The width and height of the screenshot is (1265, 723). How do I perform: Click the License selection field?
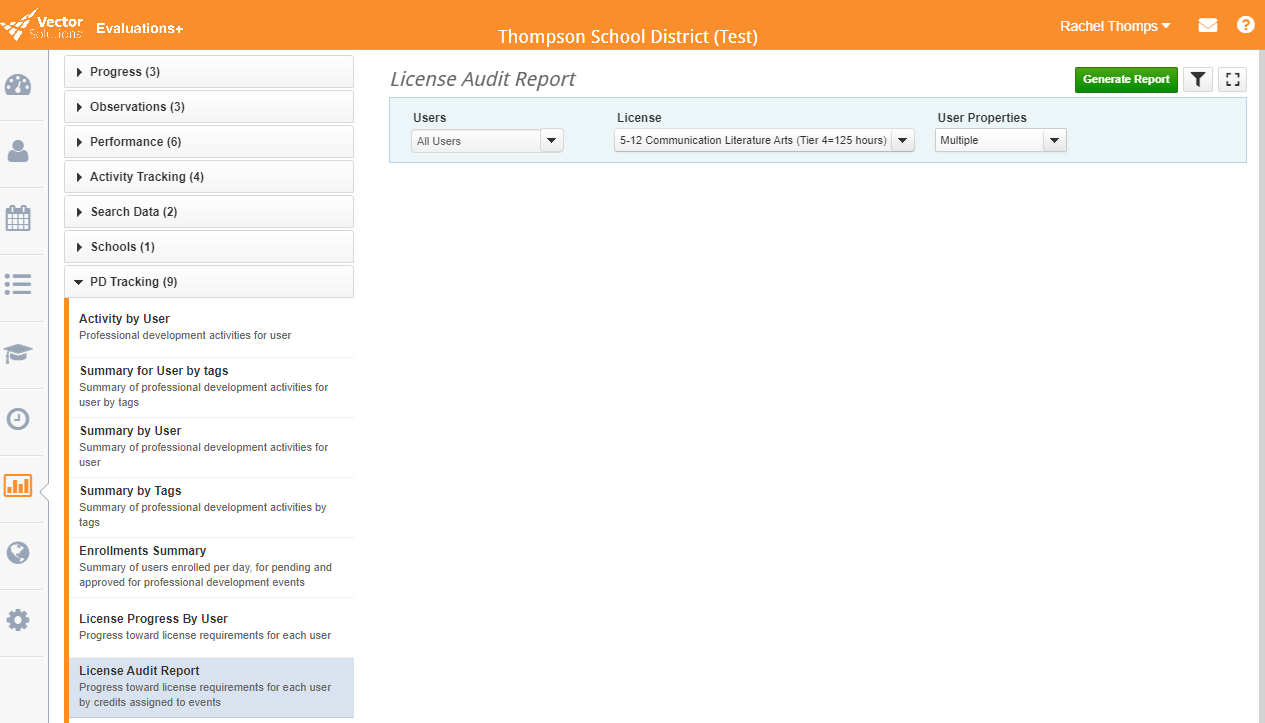753,141
